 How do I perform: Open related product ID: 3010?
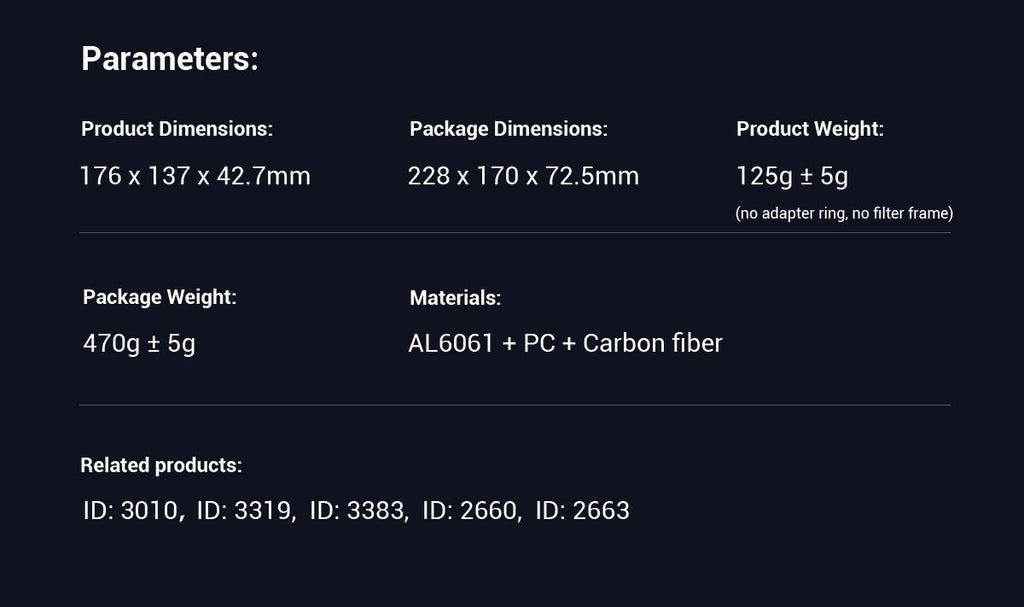click(131, 510)
